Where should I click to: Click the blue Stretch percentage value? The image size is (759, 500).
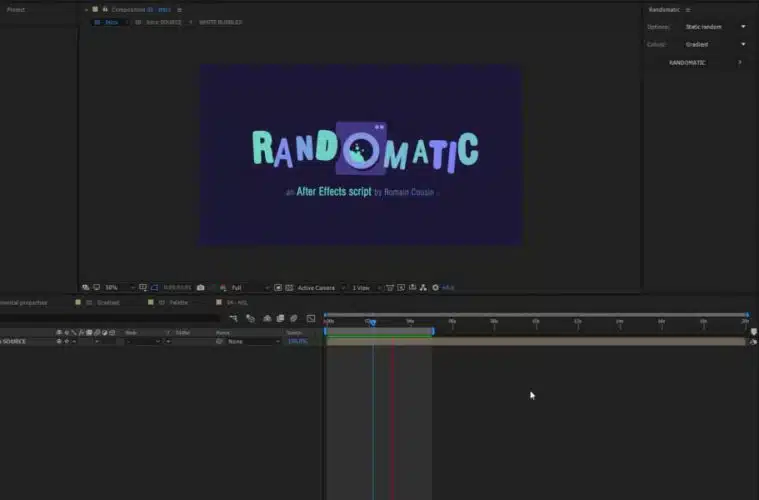(x=297, y=341)
